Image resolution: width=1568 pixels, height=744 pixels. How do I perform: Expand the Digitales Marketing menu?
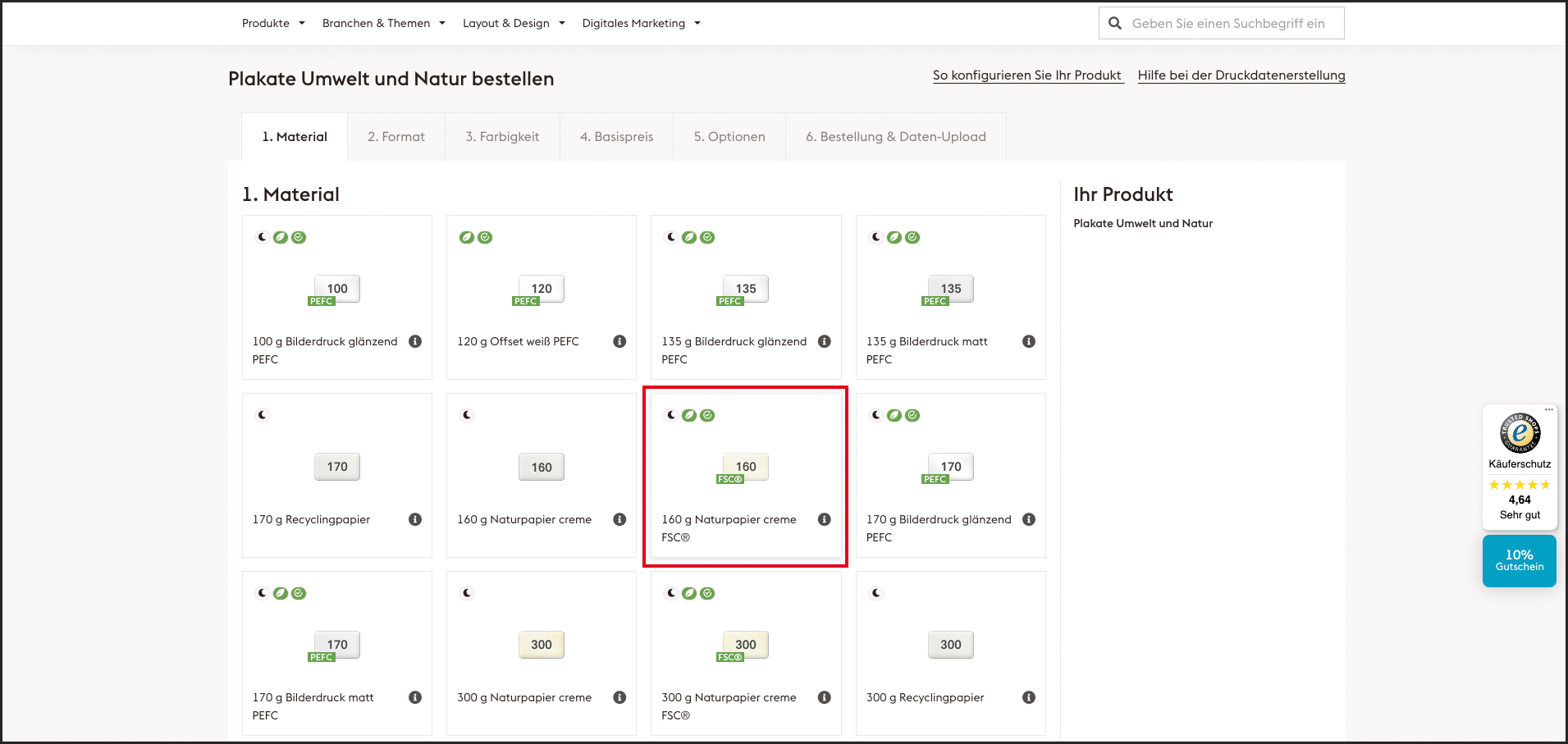click(x=641, y=23)
